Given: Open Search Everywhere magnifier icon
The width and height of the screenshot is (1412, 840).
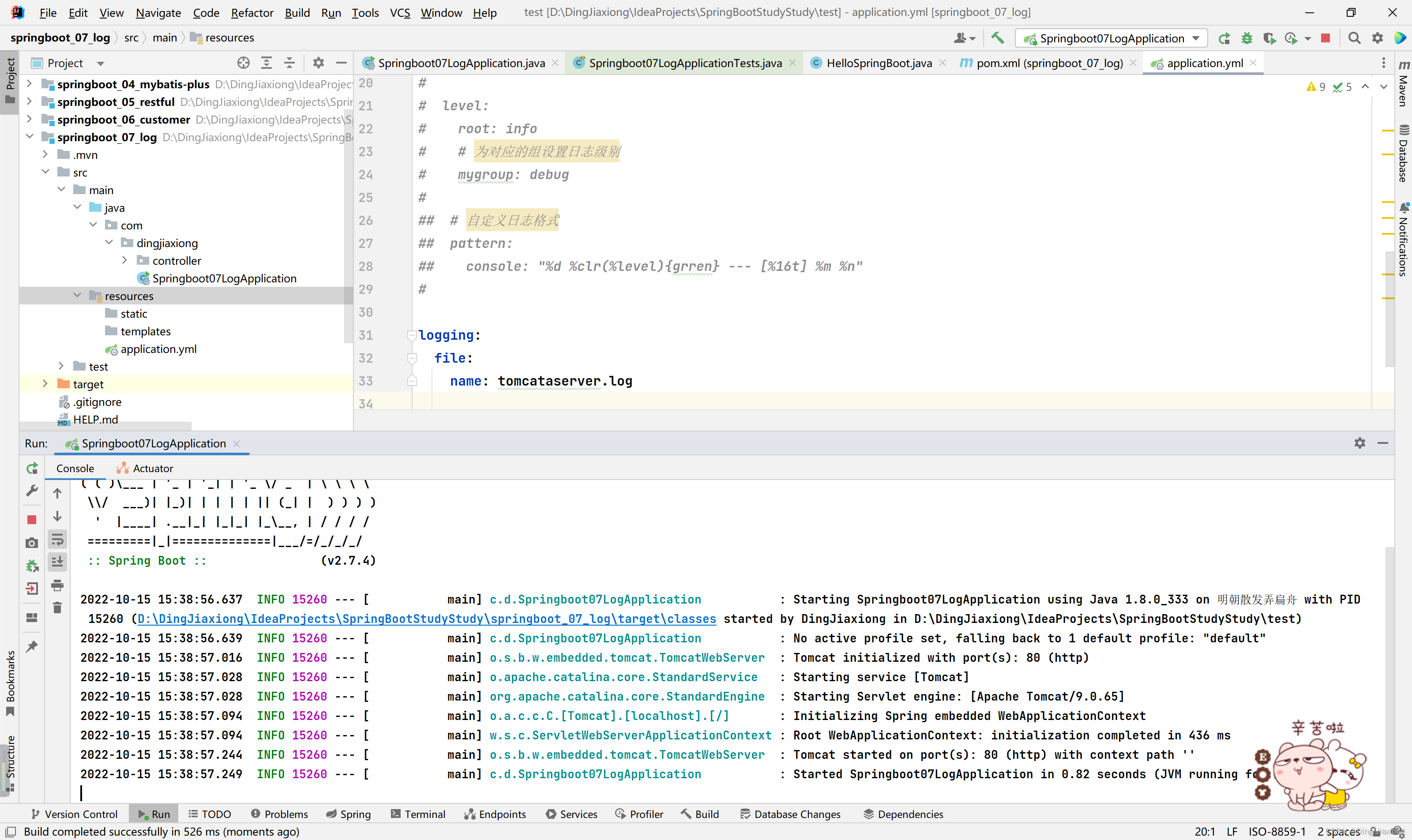Looking at the screenshot, I should (1354, 38).
